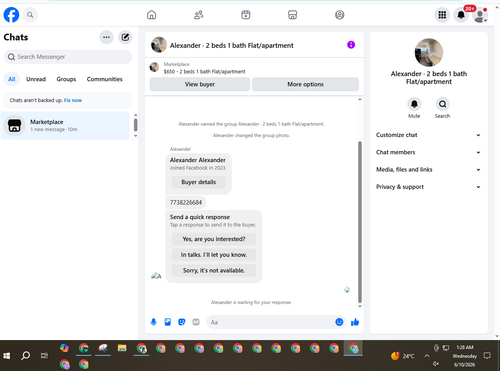This screenshot has width=500, height=371.
Task: Click the Facebook logo
Action: click(x=11, y=15)
